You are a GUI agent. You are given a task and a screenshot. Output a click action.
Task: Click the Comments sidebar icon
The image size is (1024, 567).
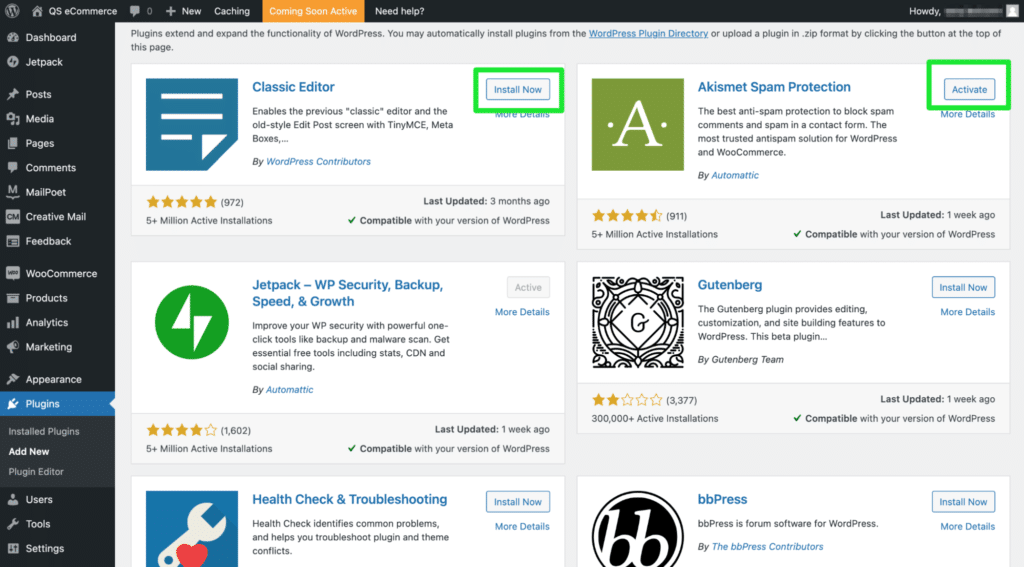[x=13, y=167]
